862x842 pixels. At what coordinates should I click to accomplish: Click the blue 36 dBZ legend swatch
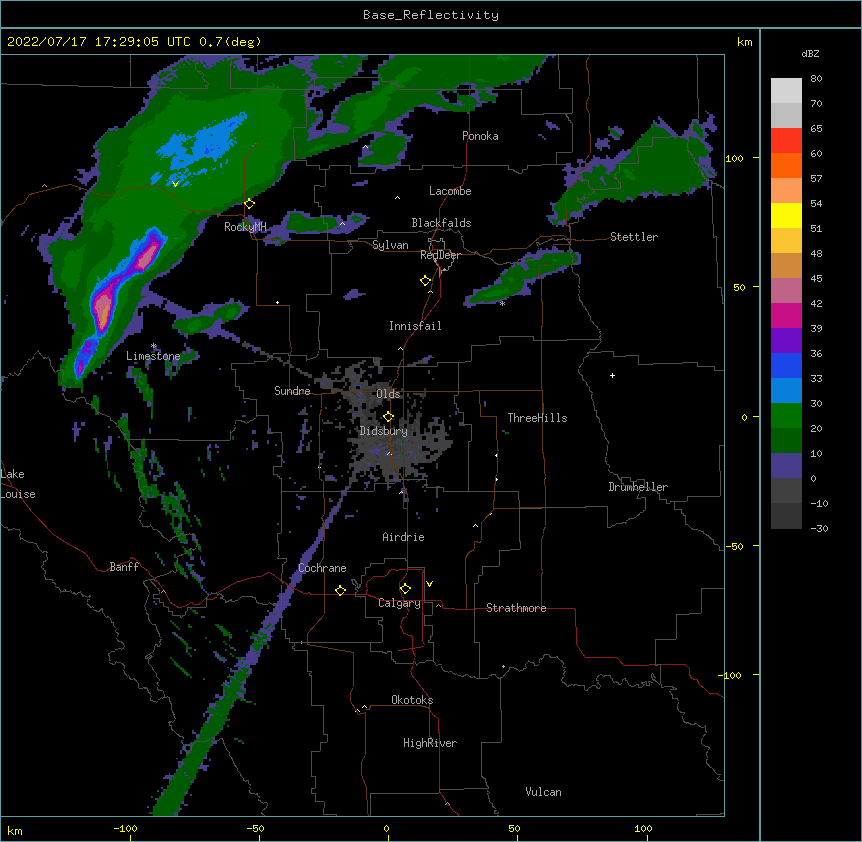pos(786,365)
